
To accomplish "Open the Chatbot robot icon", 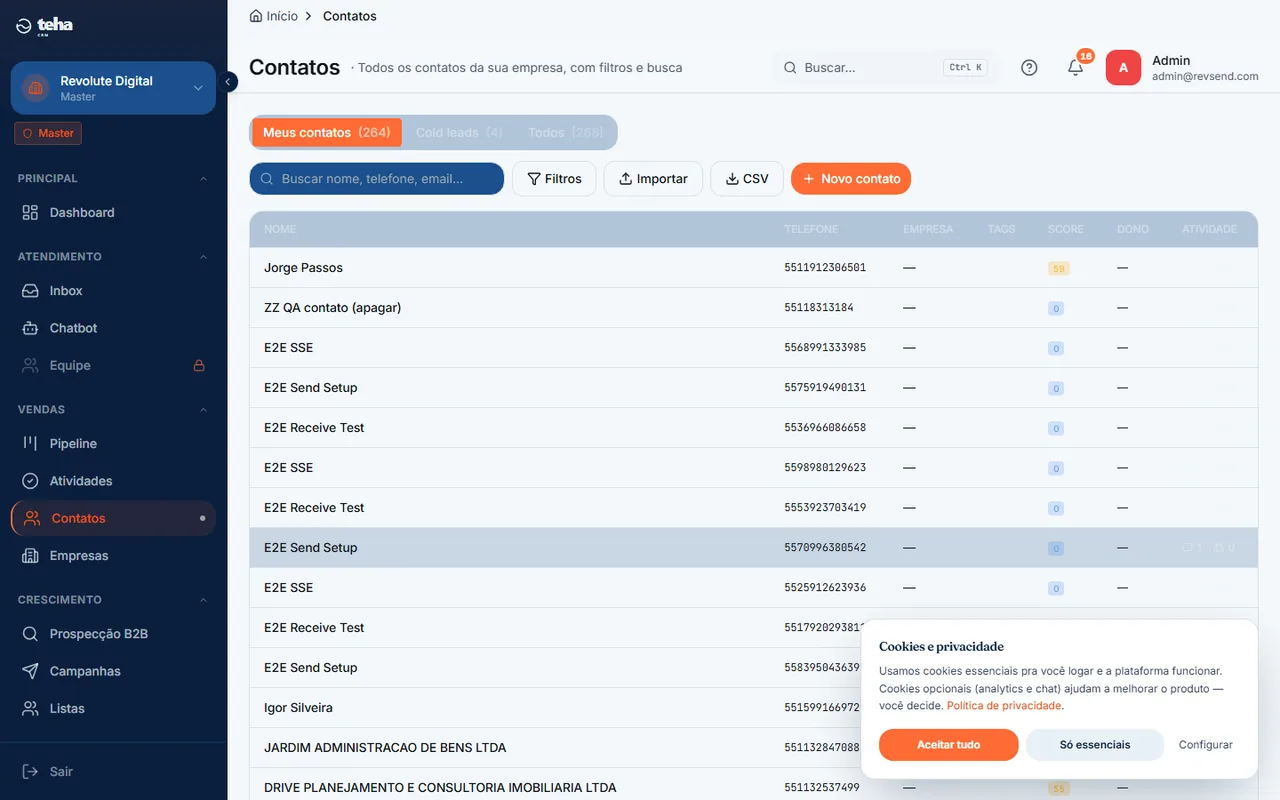I will (30, 328).
